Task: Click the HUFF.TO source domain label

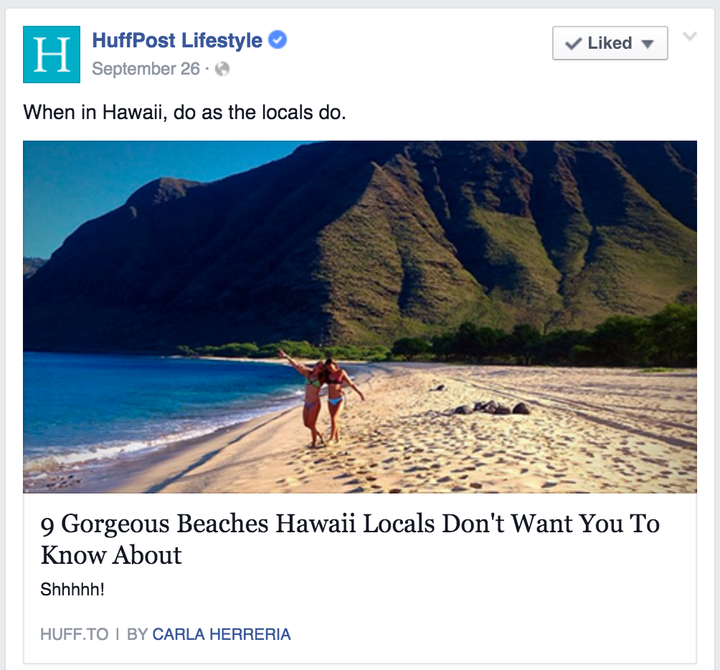Action: tap(74, 634)
